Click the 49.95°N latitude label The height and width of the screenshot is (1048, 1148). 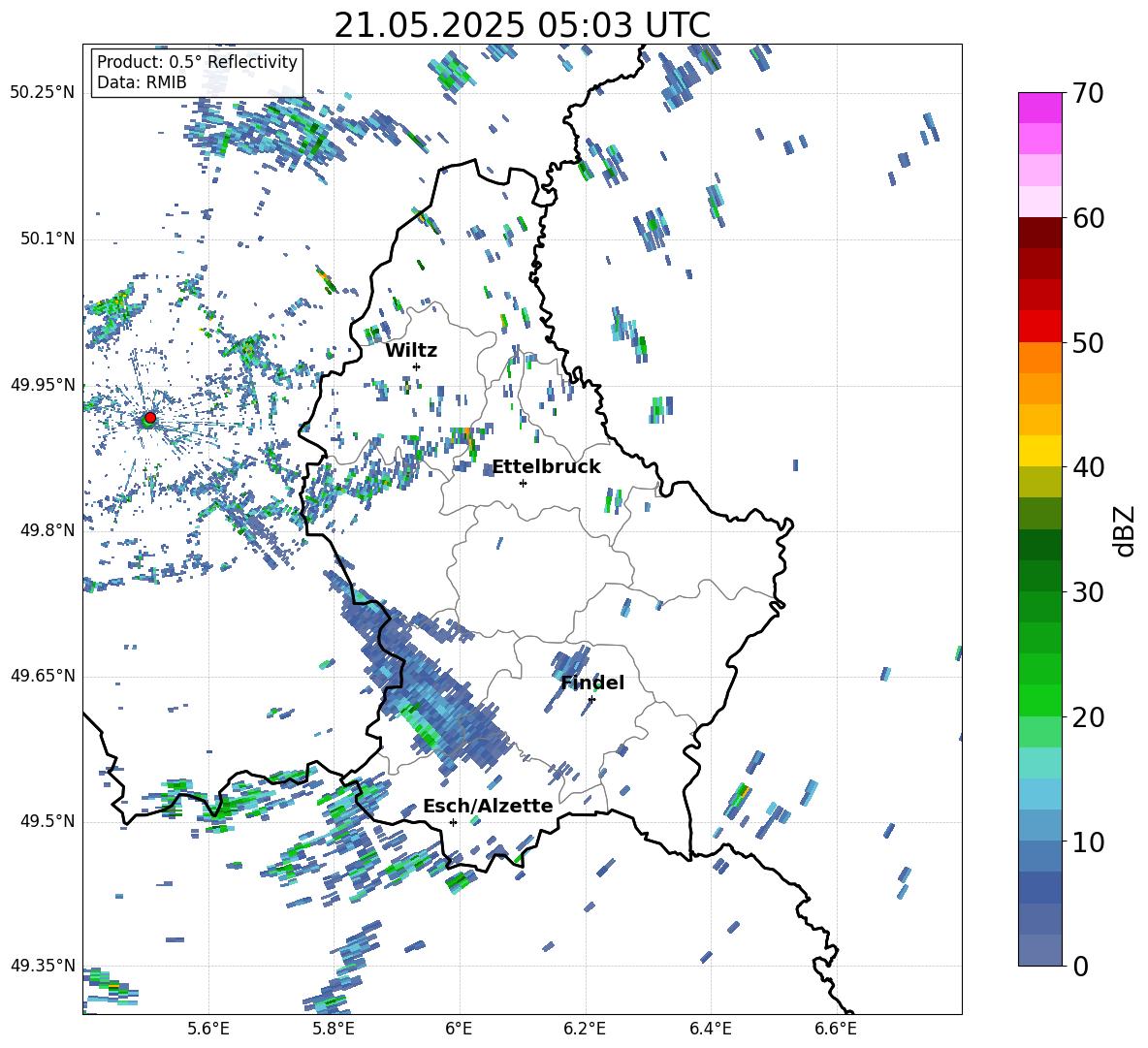(x=43, y=385)
